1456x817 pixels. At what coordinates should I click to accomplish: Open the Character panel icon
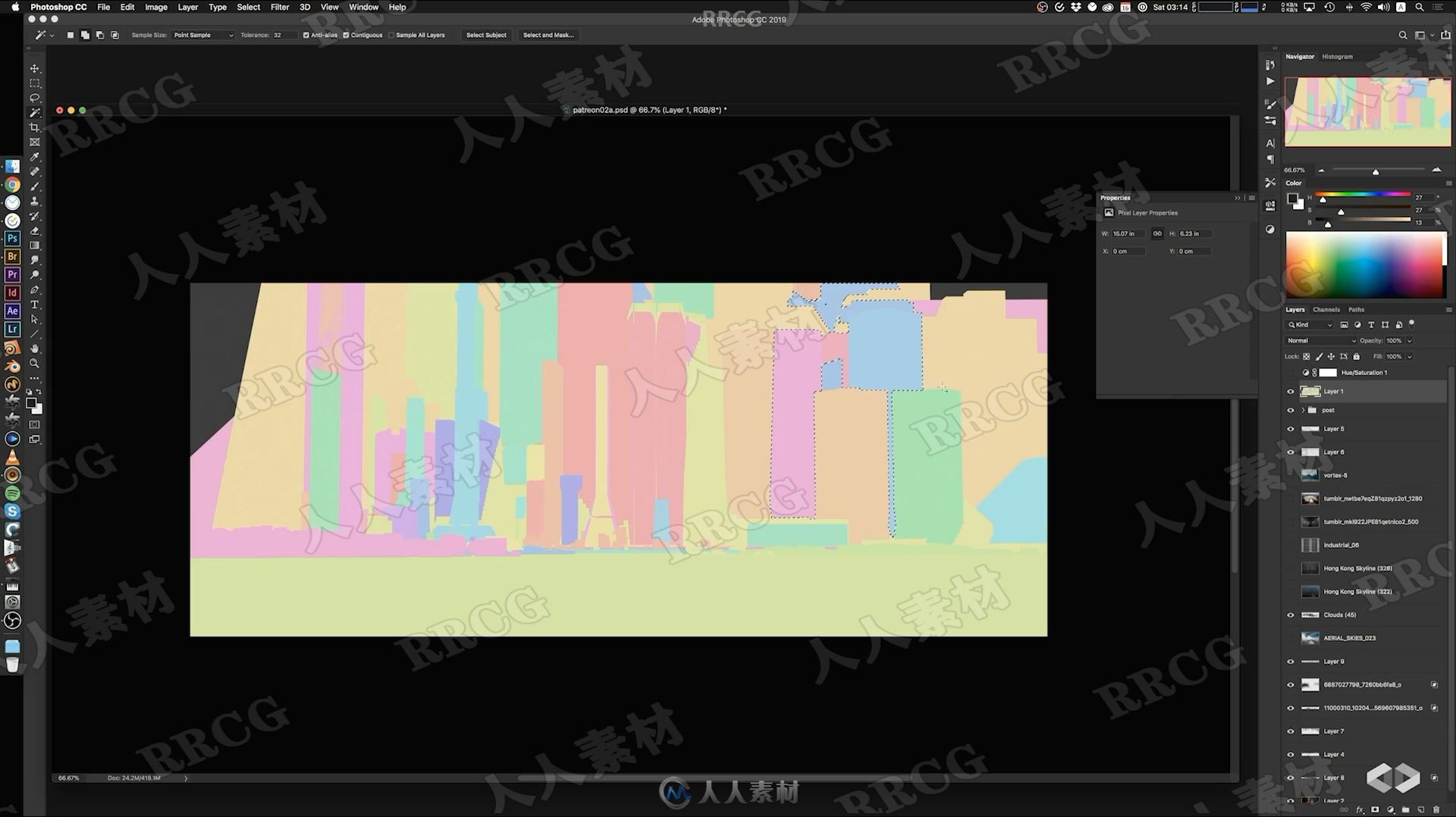[x=1270, y=143]
